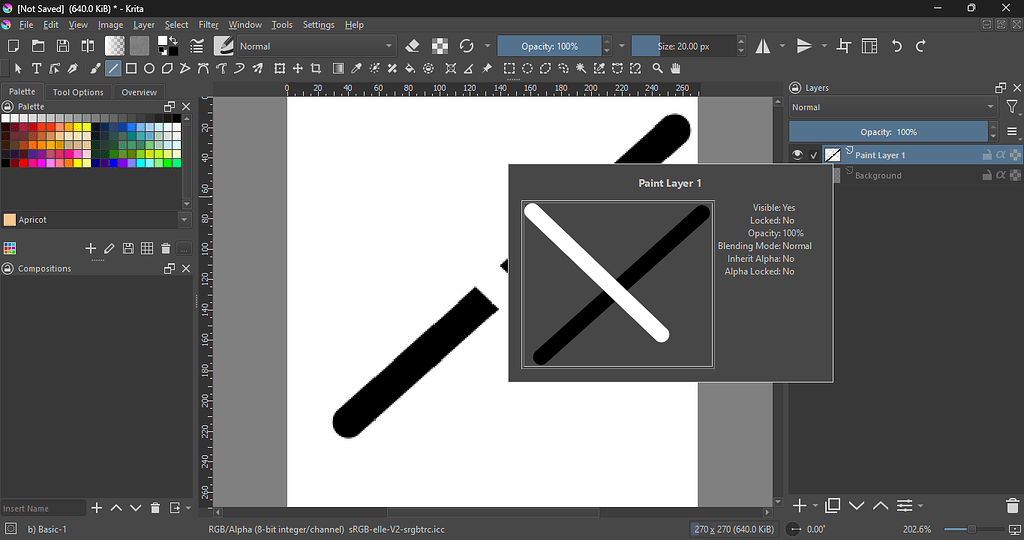Viewport: 1024px width, 540px height.
Task: Expand the Apricot color name dropdown
Action: pyautogui.click(x=184, y=220)
